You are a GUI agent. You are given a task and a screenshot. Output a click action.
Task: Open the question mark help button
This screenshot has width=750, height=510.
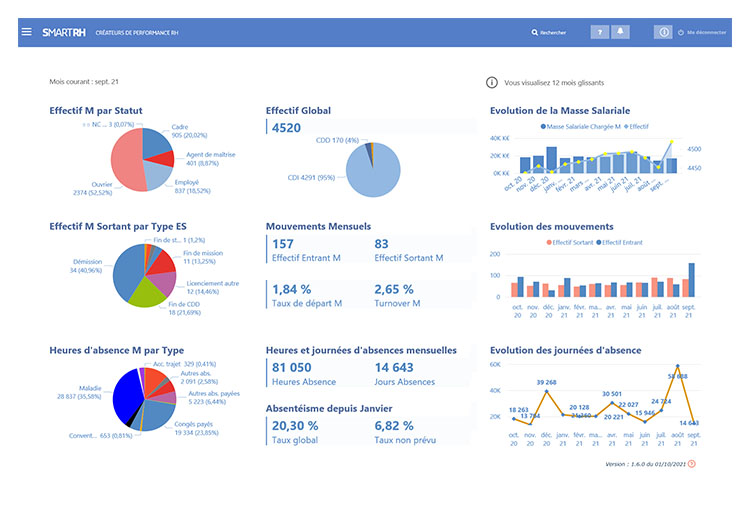coord(600,32)
